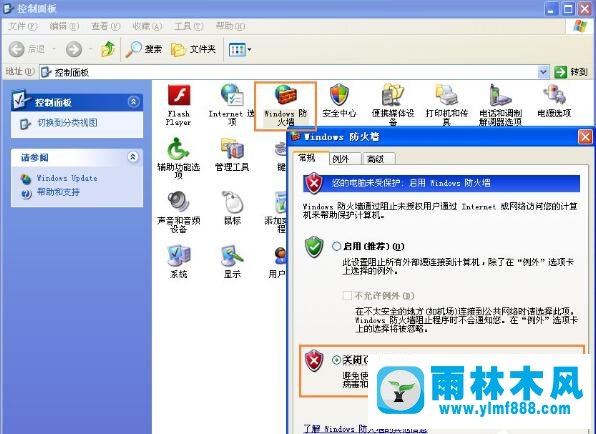
Task: Open Phone and Modem Options (电话和调制解调器选项) icon
Action: click(x=501, y=105)
